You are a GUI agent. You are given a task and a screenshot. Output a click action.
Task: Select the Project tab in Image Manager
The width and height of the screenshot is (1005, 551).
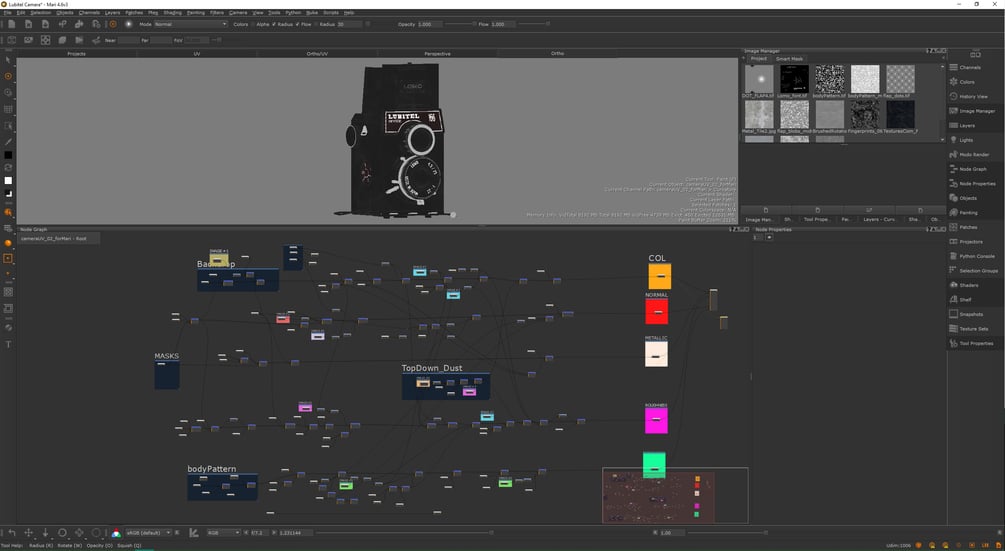pos(759,59)
